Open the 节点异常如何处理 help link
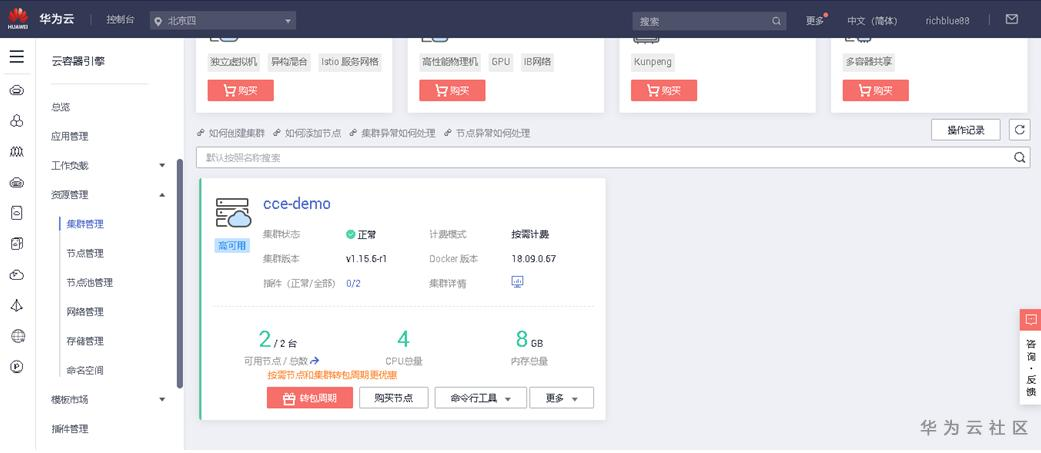1041x453 pixels. click(493, 133)
